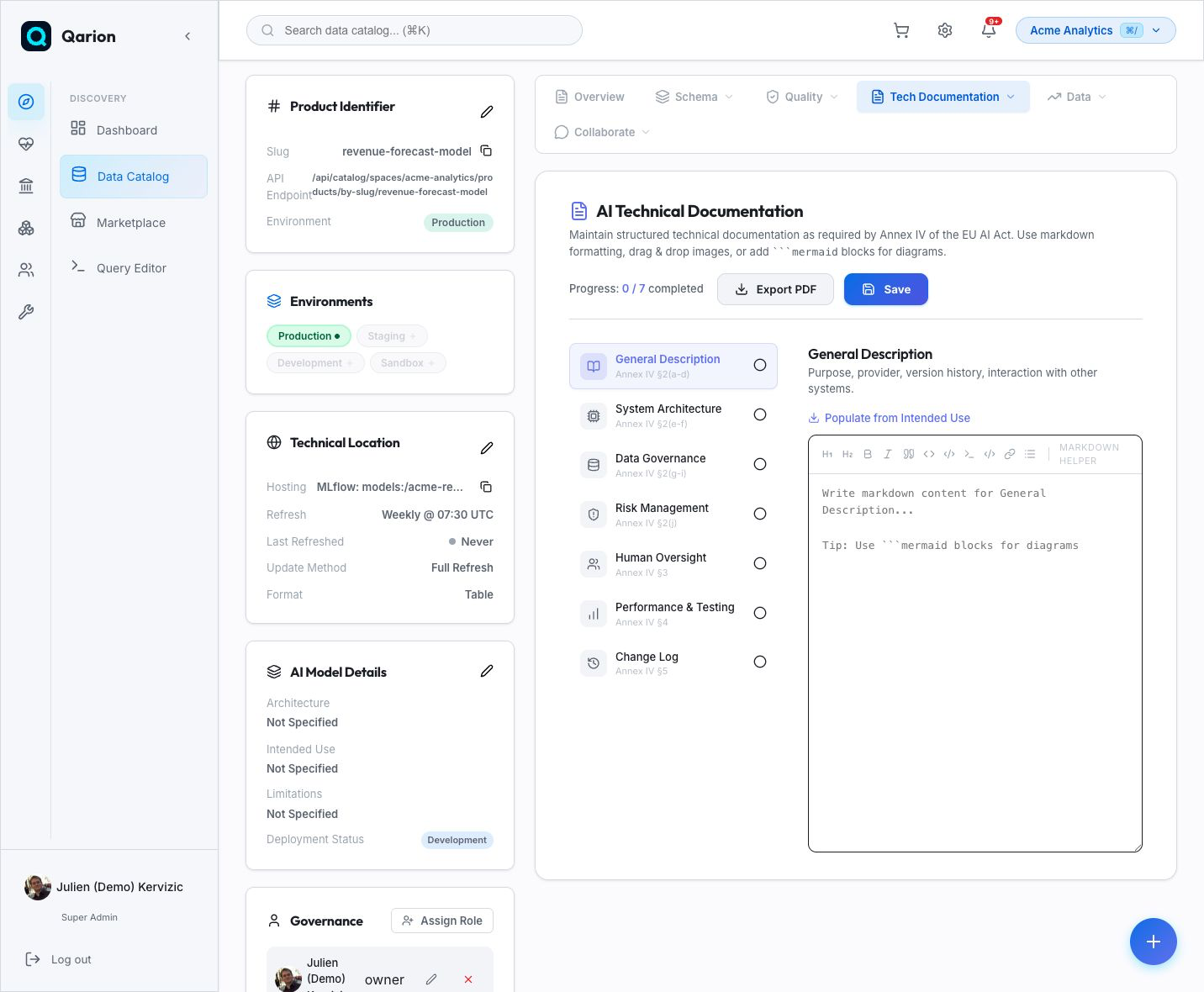Open the notifications bell with the 9+ badge

[990, 29]
